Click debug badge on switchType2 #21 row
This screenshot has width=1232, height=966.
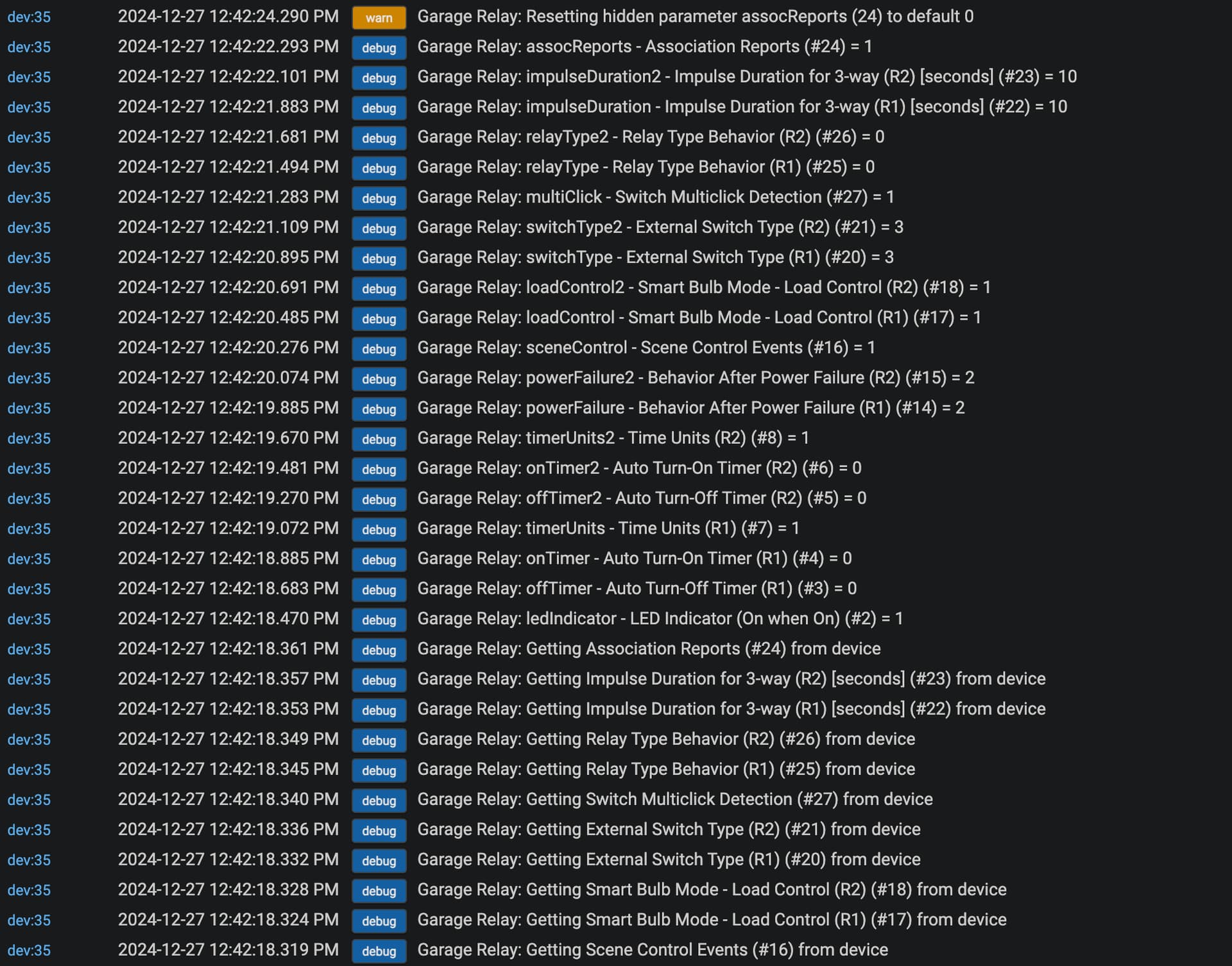click(x=379, y=228)
